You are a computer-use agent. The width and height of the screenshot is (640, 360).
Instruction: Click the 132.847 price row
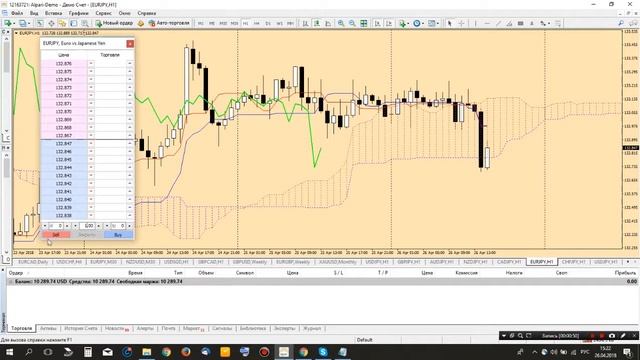click(64, 144)
